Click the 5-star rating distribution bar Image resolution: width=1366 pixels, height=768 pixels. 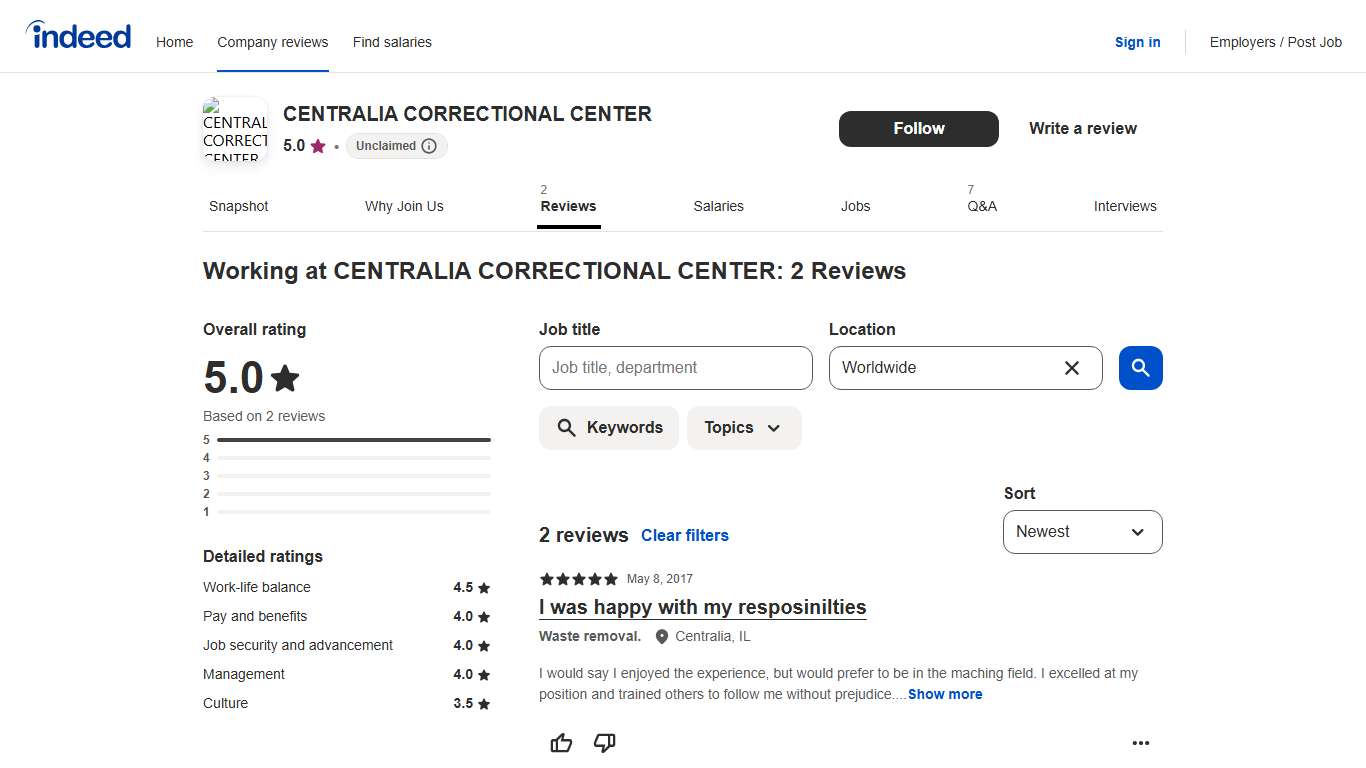(x=348, y=439)
